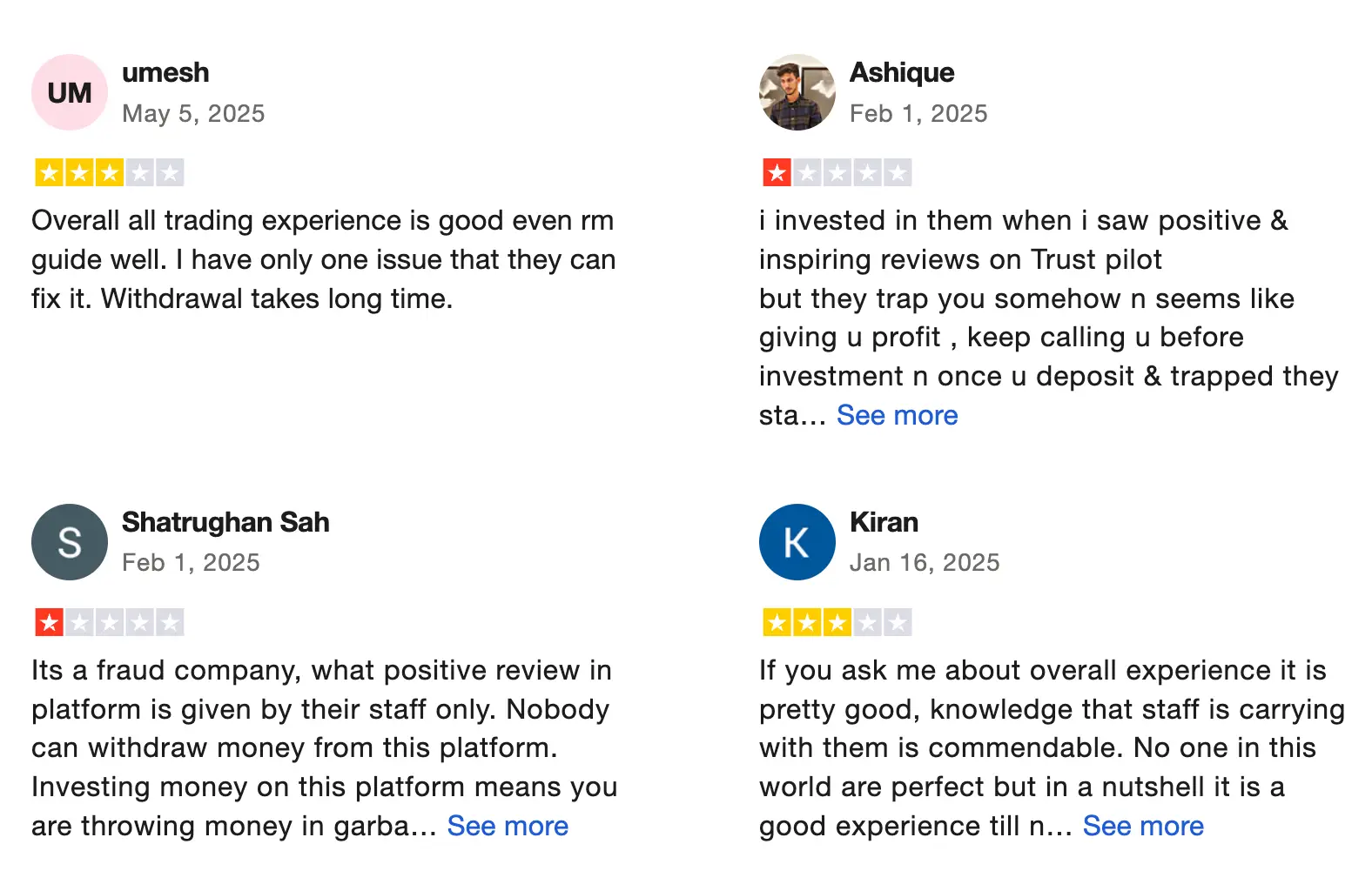The image size is (1372, 891).
Task: Expand Ashique's review with See more
Action: 897,416
